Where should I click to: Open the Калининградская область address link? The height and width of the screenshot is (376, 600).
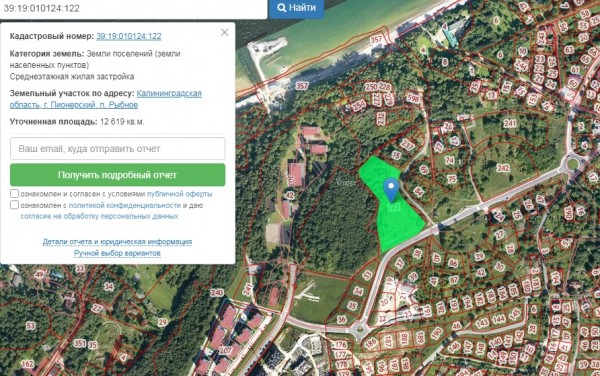click(106, 99)
